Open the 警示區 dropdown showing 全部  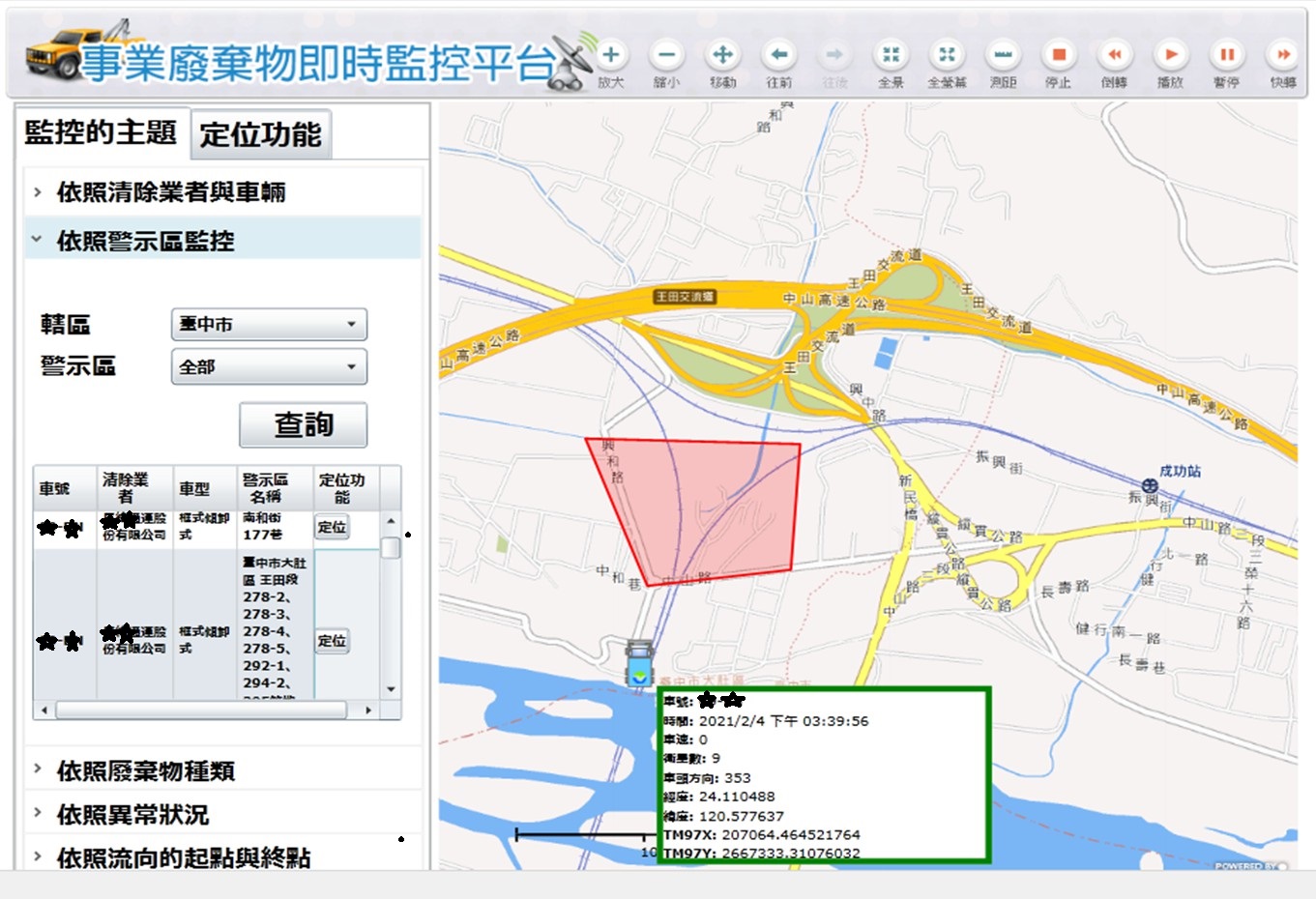(269, 367)
